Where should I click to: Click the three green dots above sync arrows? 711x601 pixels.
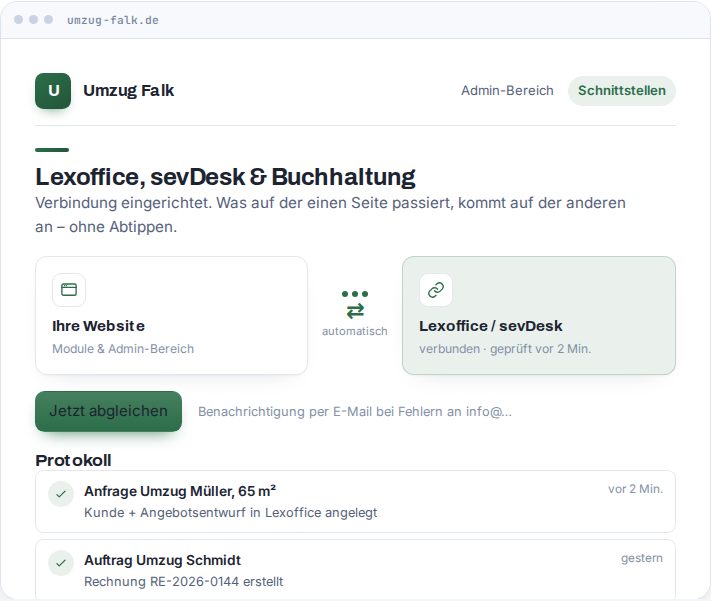click(x=355, y=294)
